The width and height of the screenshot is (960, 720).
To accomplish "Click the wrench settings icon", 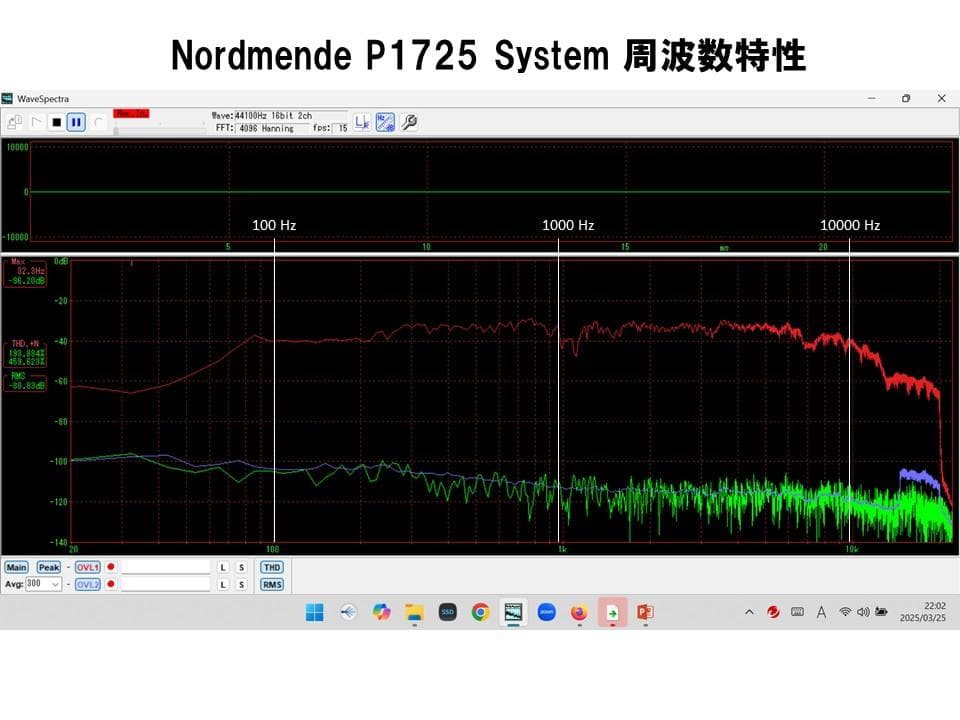I will [x=408, y=122].
